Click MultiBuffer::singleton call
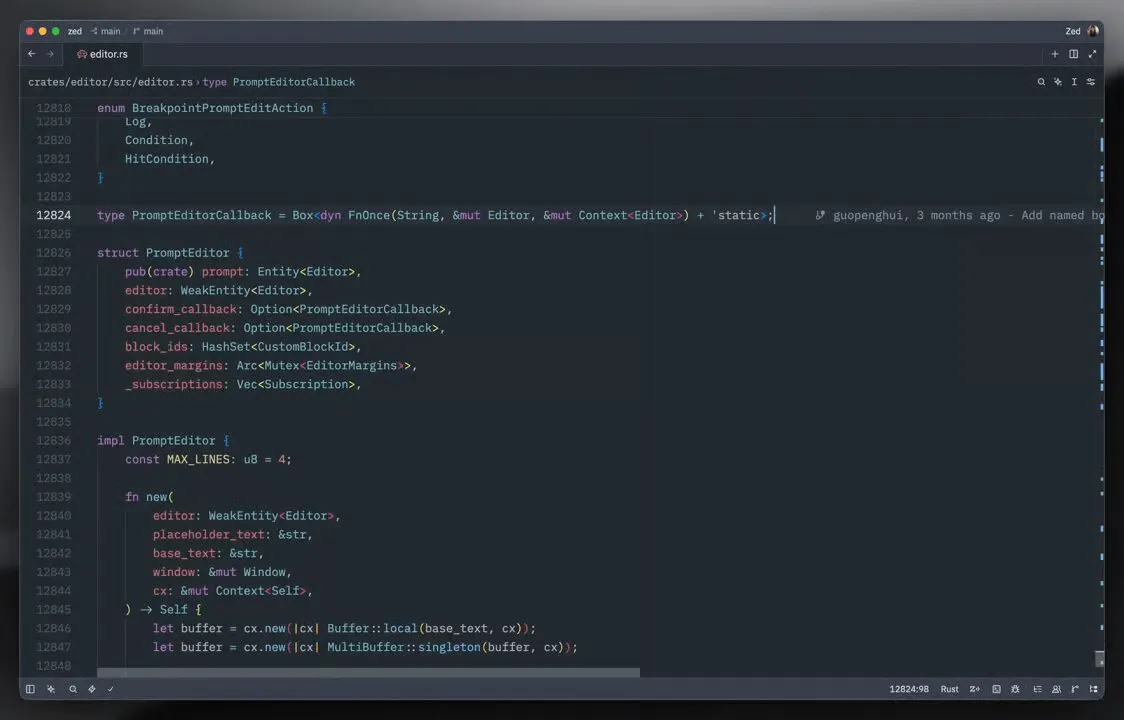Image resolution: width=1124 pixels, height=720 pixels. tap(404, 647)
